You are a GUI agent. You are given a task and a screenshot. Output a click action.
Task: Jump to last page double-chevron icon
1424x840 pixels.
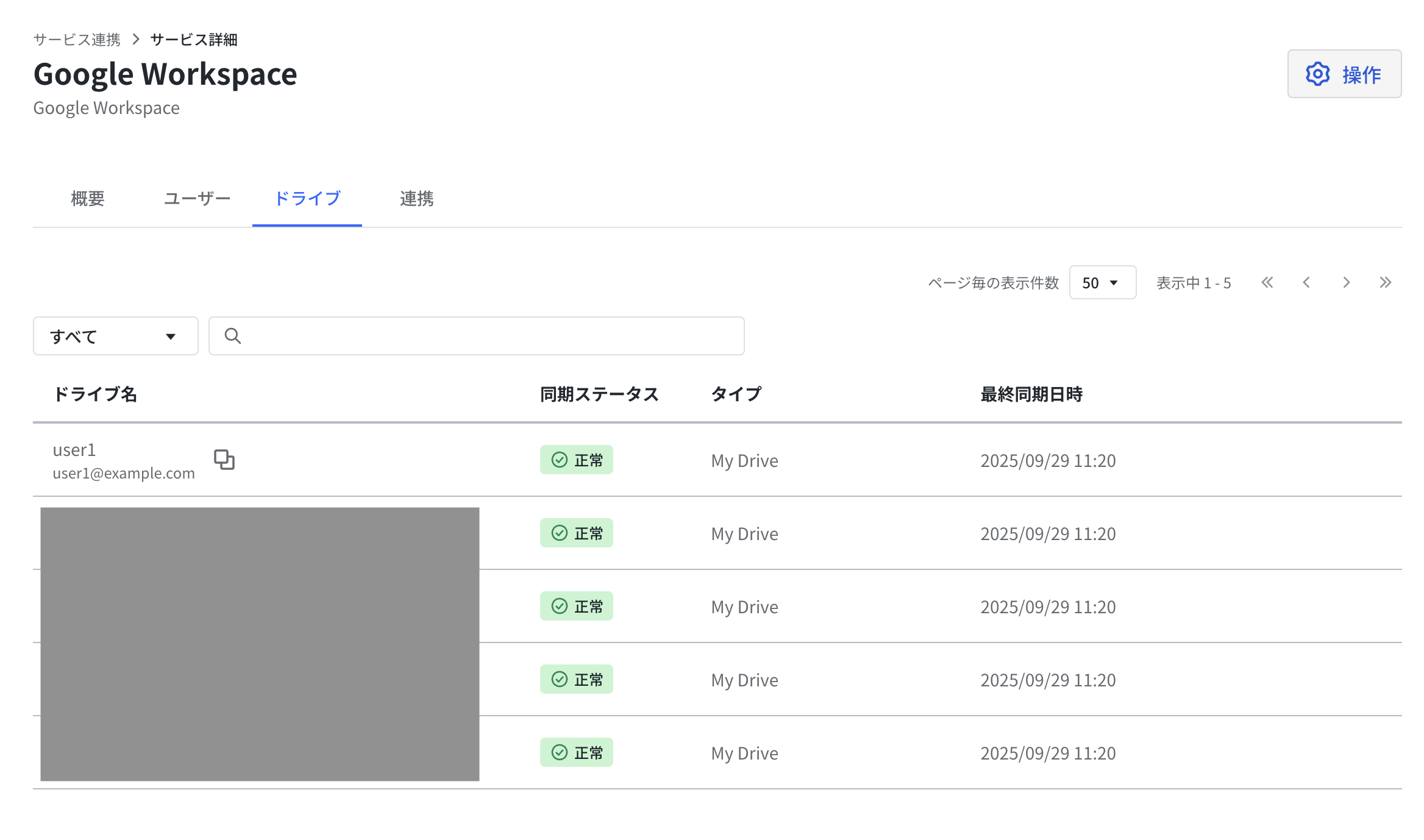tap(1385, 282)
